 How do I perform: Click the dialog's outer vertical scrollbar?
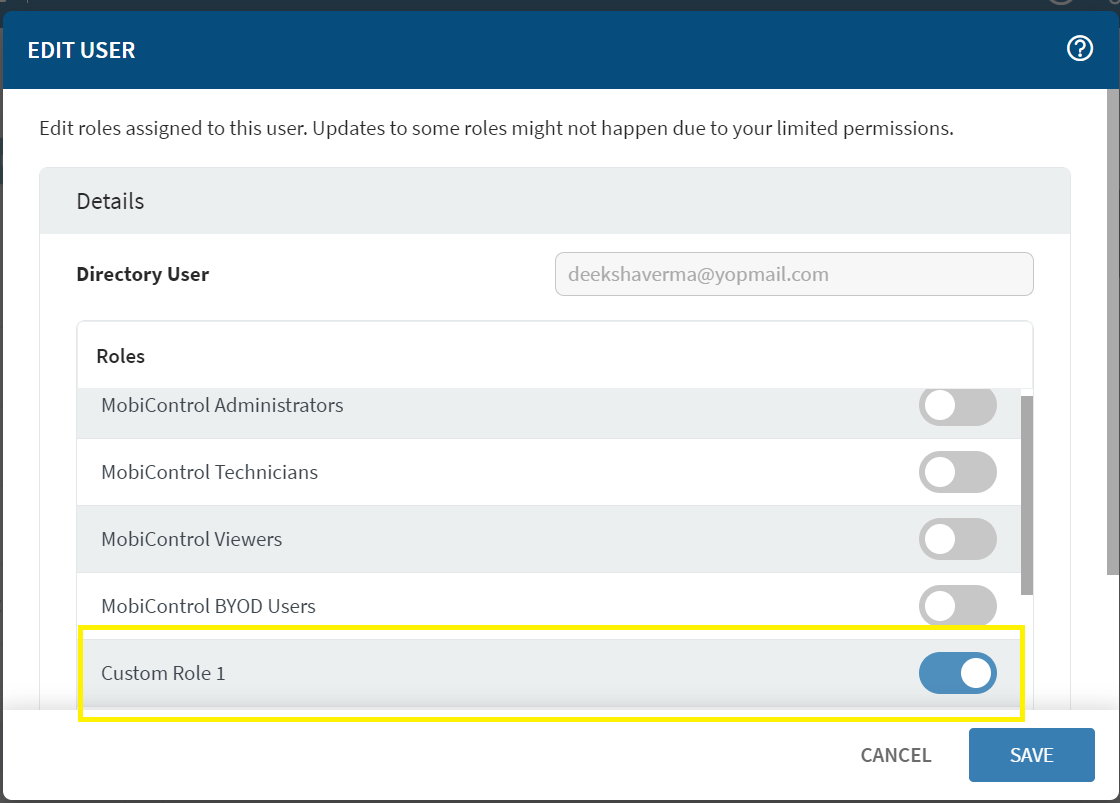1113,330
